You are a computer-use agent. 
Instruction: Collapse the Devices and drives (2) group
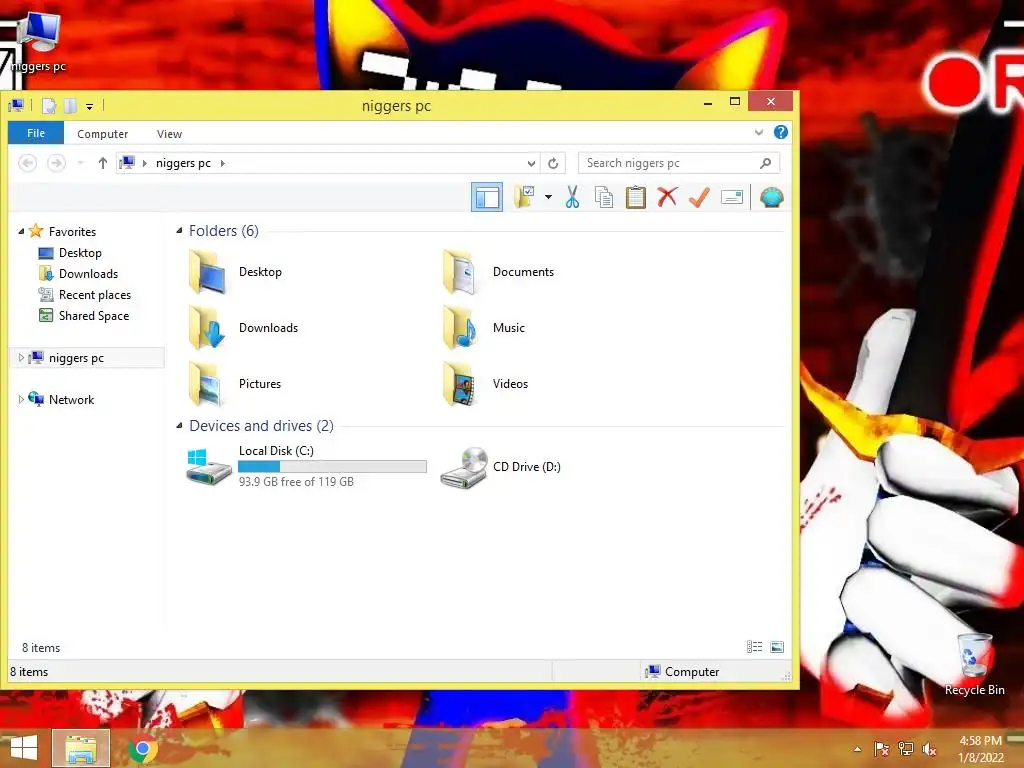[x=179, y=426]
